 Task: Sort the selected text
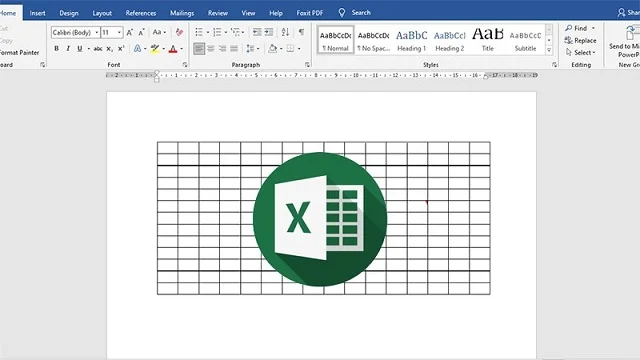285,32
